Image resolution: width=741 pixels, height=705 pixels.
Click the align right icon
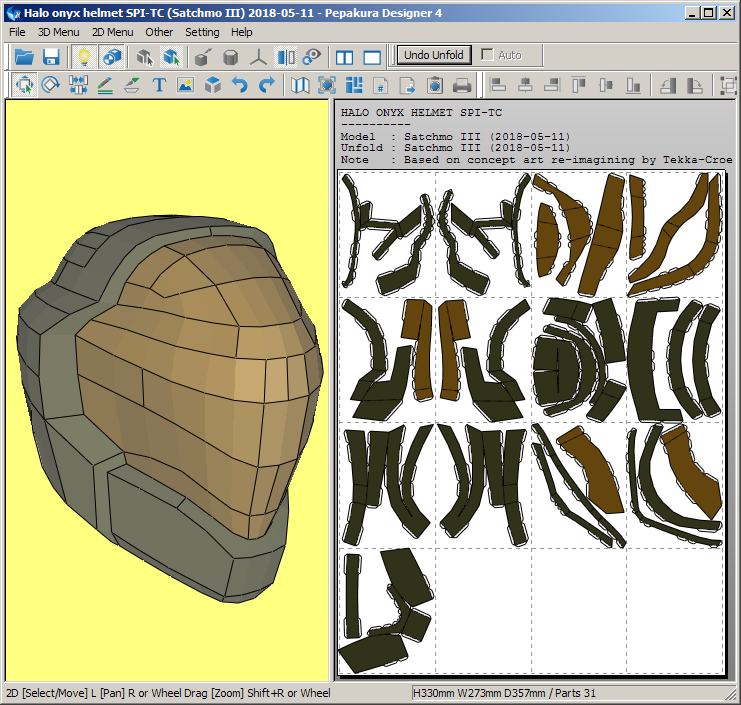552,85
